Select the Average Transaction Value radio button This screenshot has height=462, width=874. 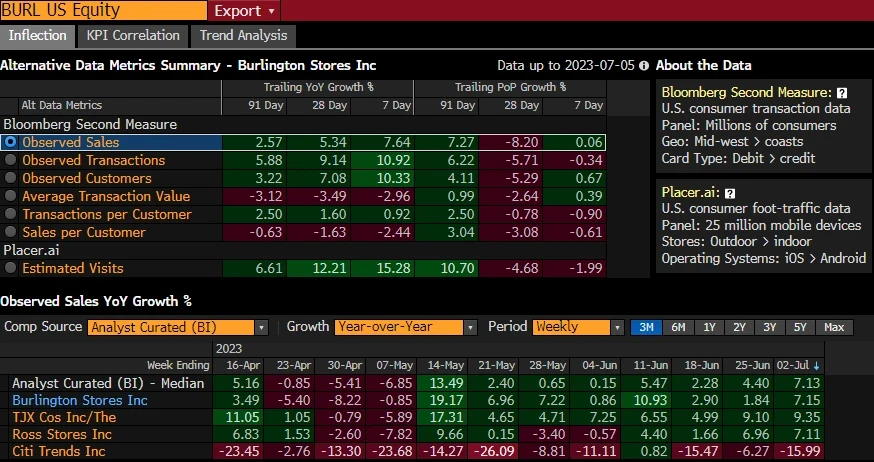(x=10, y=197)
